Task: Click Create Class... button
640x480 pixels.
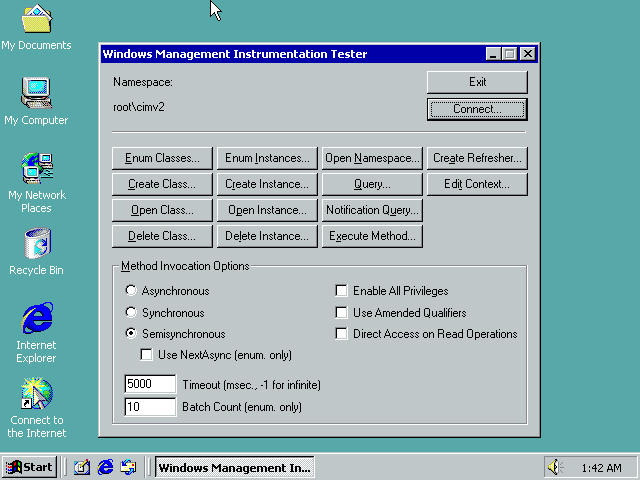Action: tap(162, 184)
